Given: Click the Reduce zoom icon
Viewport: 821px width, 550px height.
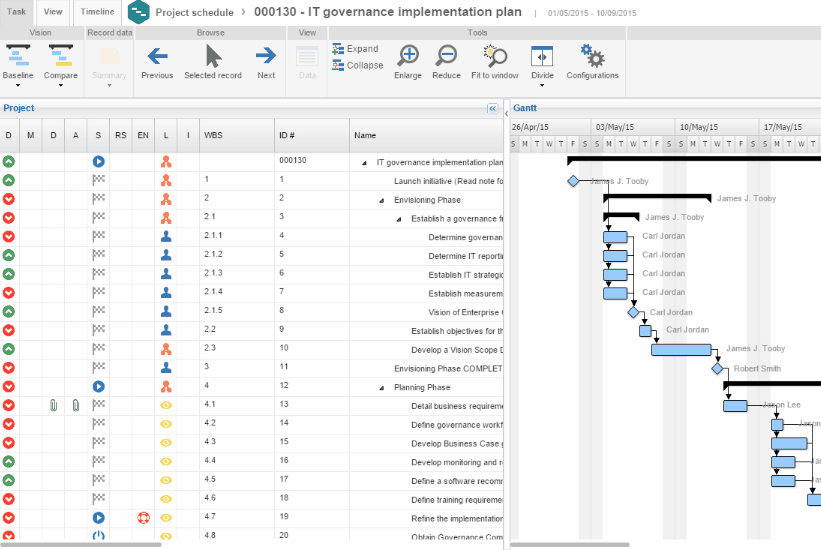Looking at the screenshot, I should 446,57.
